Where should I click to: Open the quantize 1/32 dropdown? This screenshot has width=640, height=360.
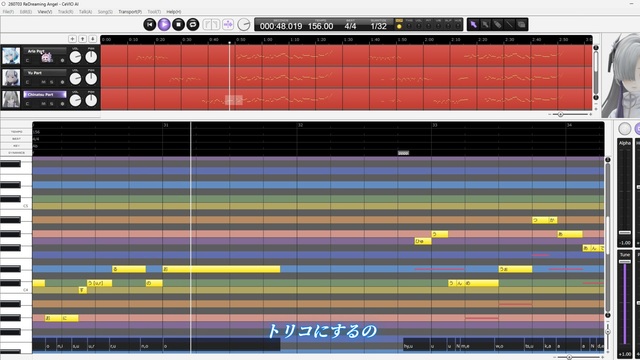coord(378,26)
